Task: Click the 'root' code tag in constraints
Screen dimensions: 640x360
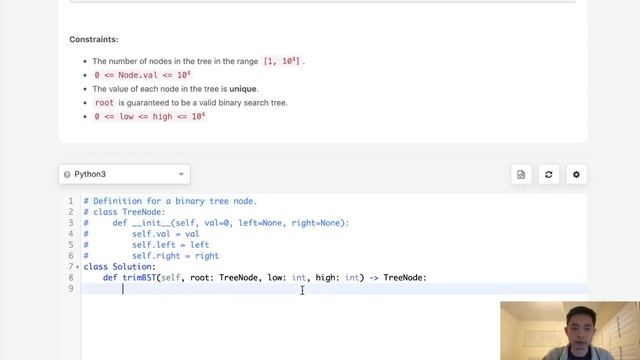Action: 104,103
